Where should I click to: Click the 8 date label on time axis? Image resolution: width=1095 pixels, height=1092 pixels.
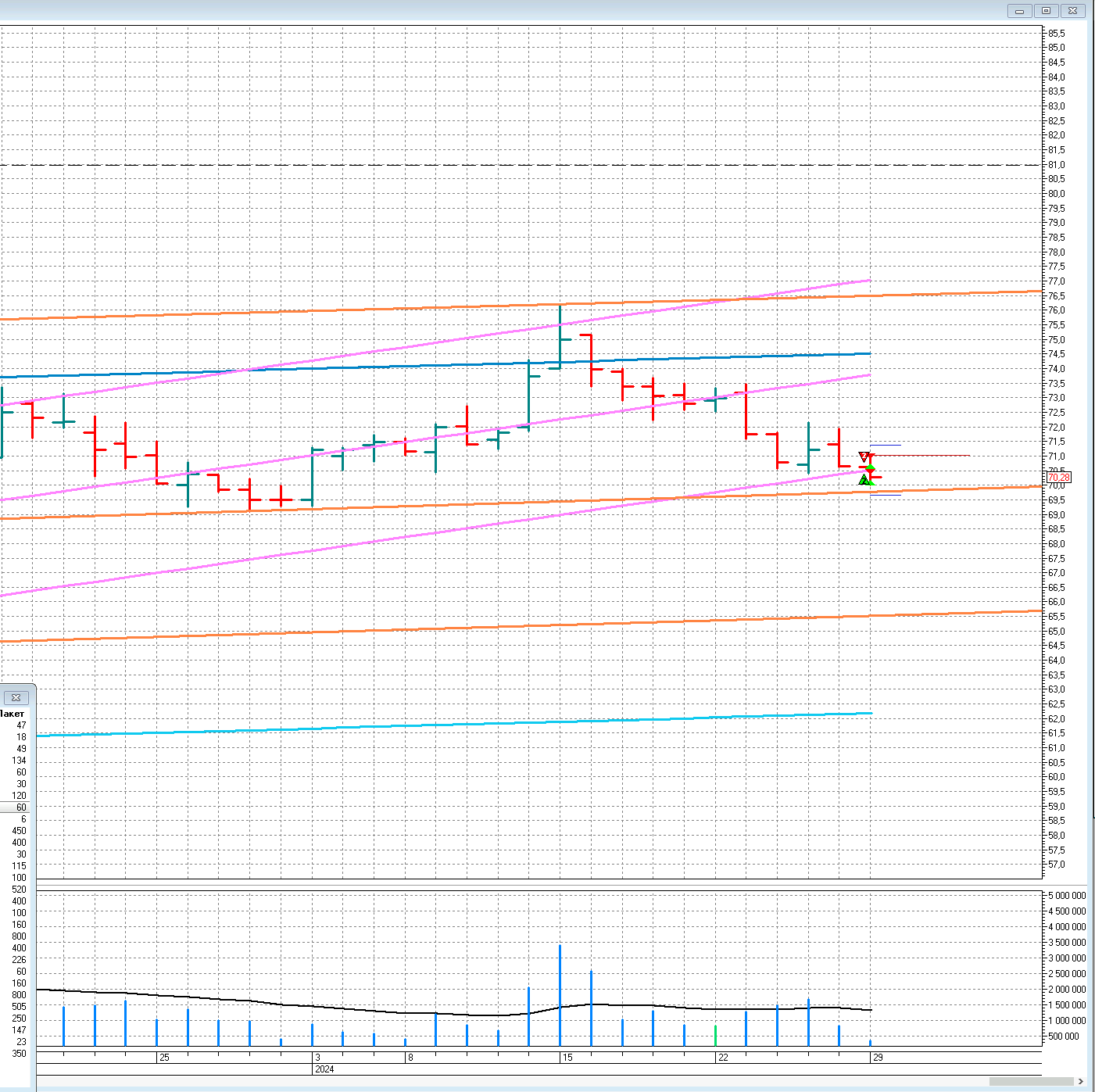[410, 1058]
